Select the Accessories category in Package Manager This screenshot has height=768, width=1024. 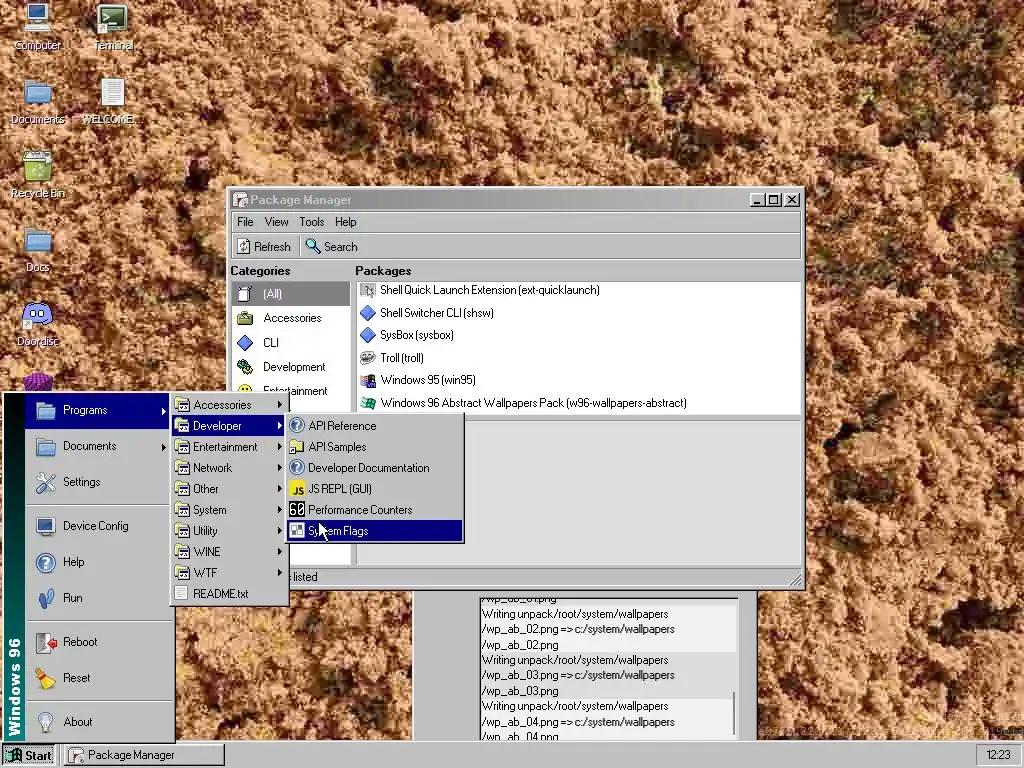291,318
